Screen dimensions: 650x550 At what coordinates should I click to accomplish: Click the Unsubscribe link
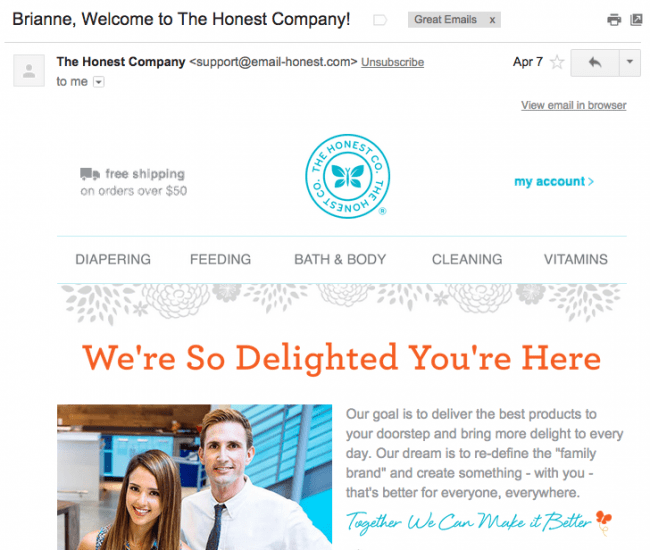click(x=392, y=62)
